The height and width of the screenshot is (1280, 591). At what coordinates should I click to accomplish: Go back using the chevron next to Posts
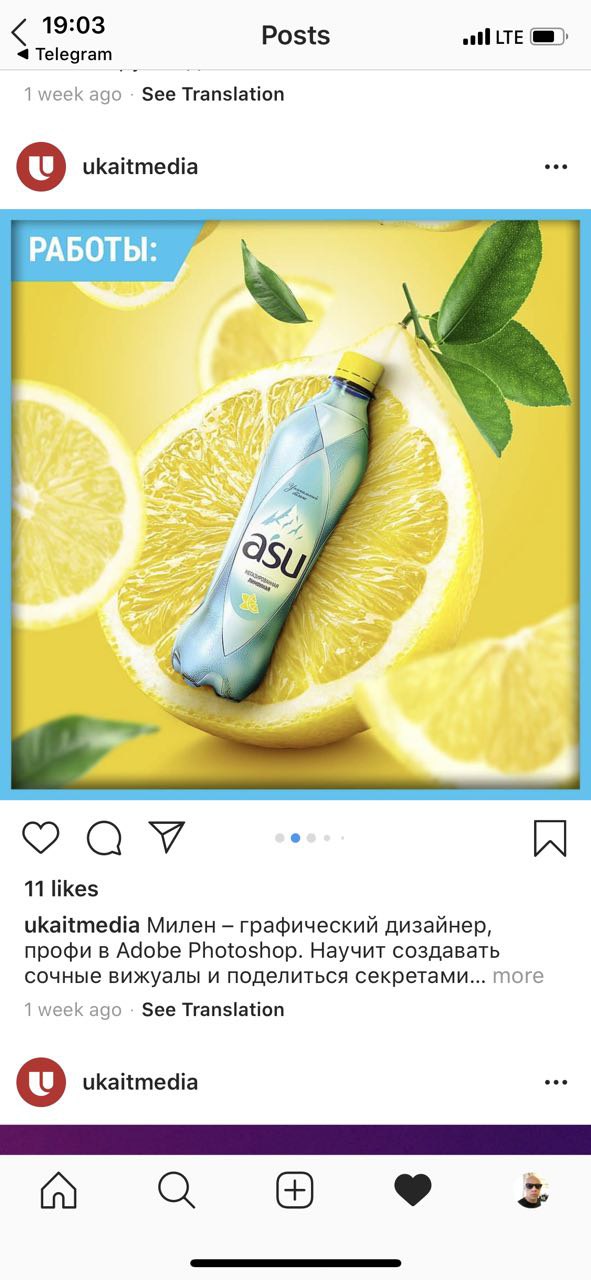19,33
